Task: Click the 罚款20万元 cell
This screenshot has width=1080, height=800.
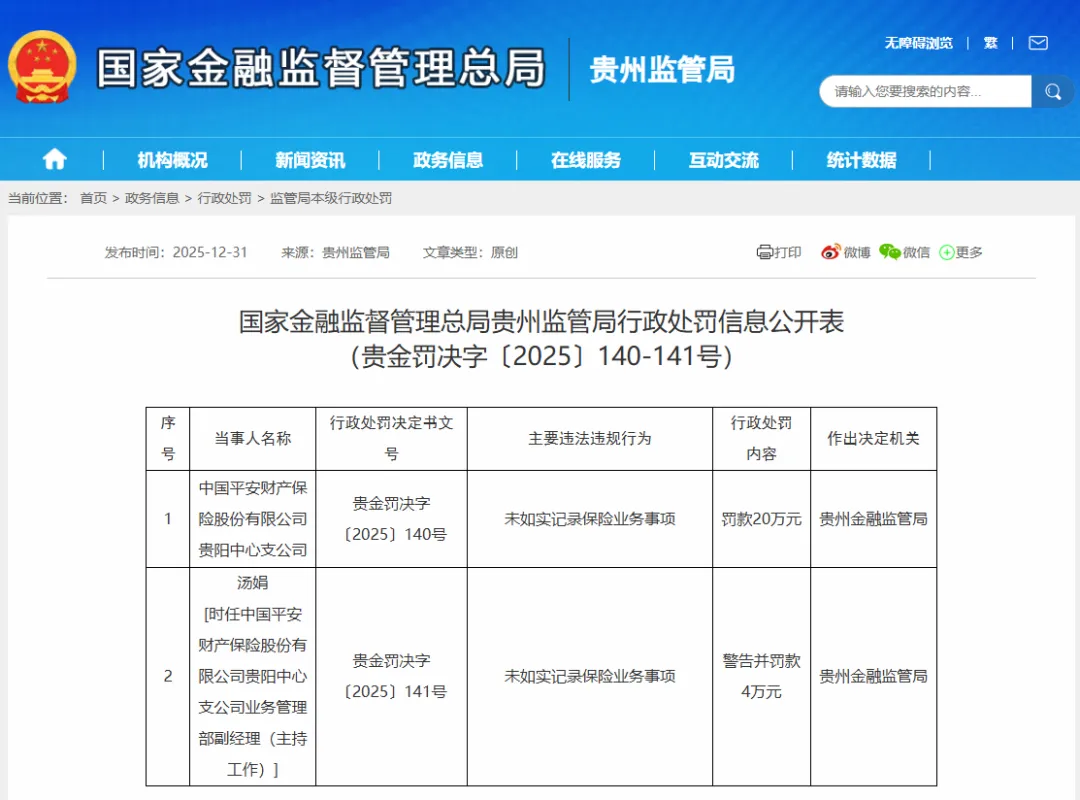Action: coord(761,519)
